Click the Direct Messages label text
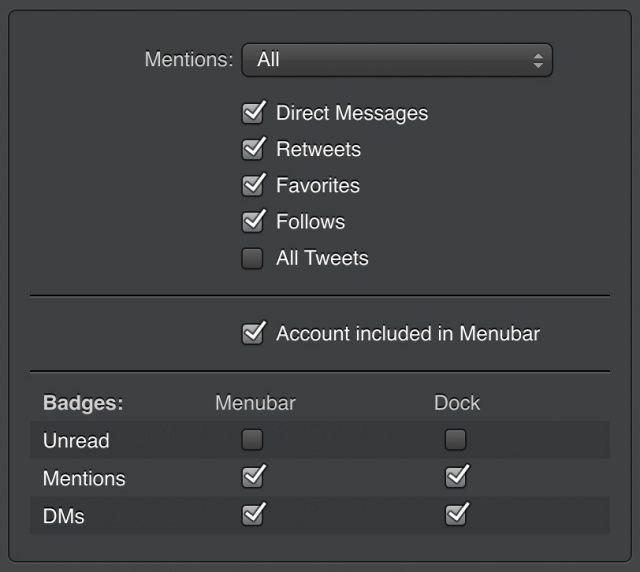This screenshot has height=572, width=640. [x=352, y=113]
